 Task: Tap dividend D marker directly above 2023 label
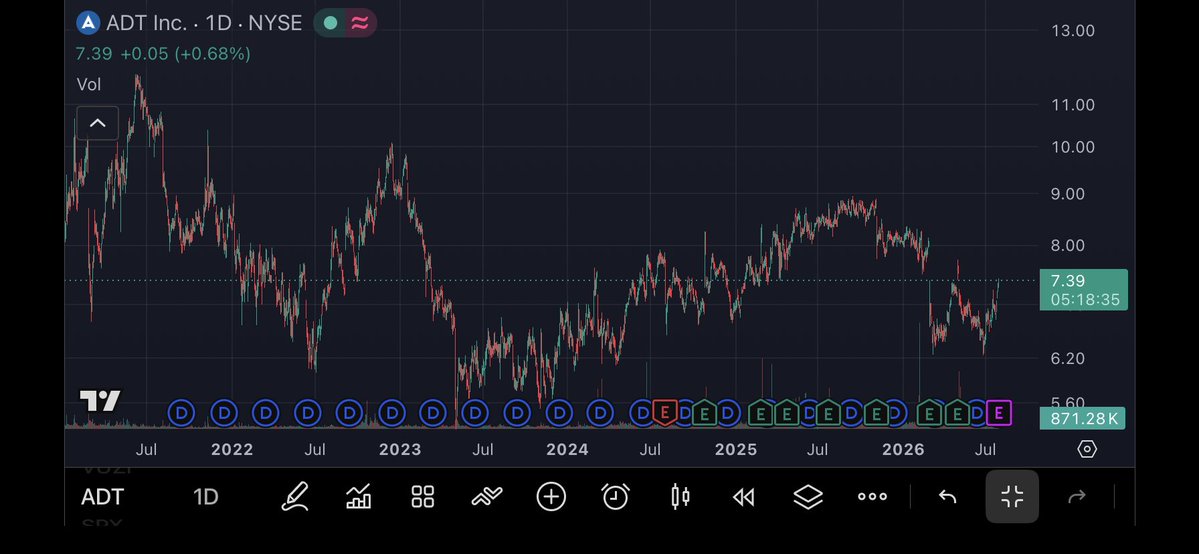click(x=392, y=414)
